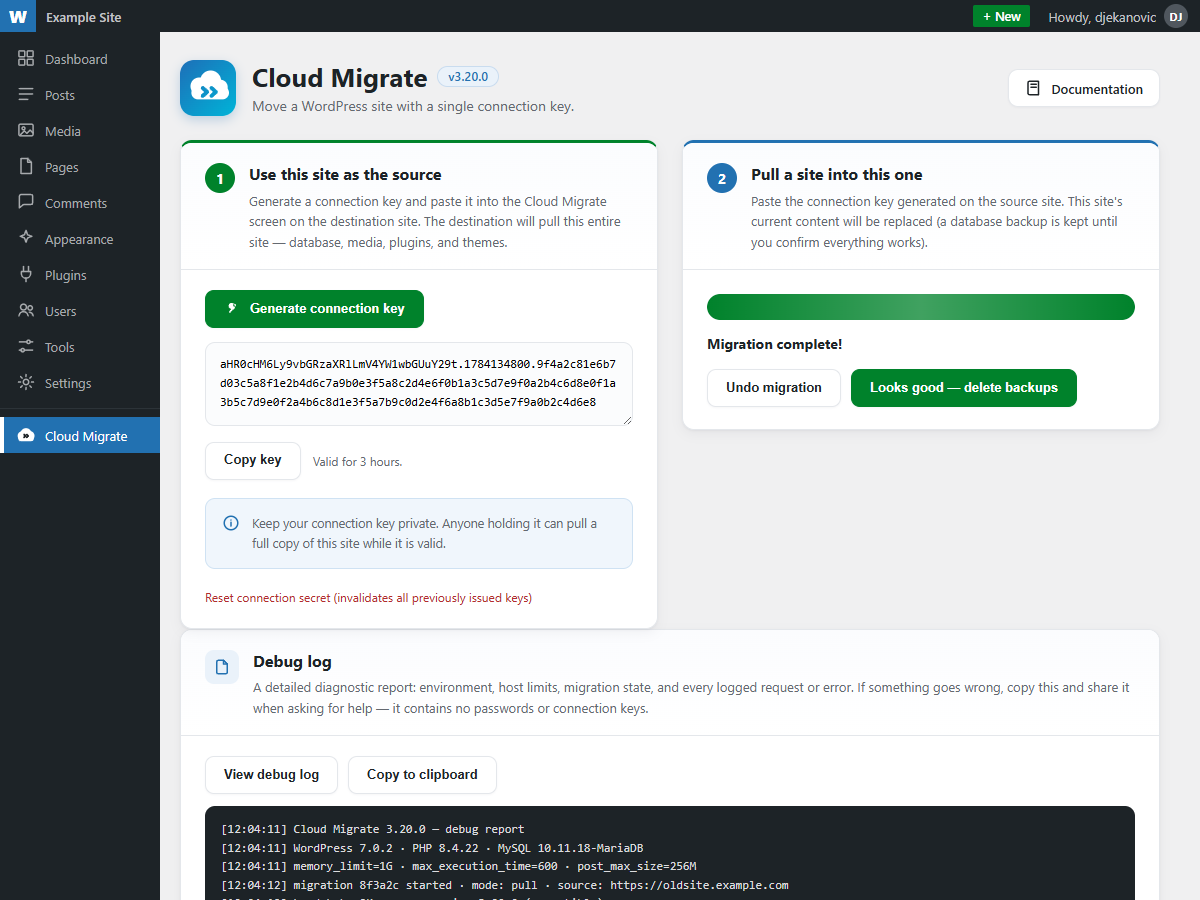Click the Copy key button
1200x900 pixels.
tap(253, 460)
